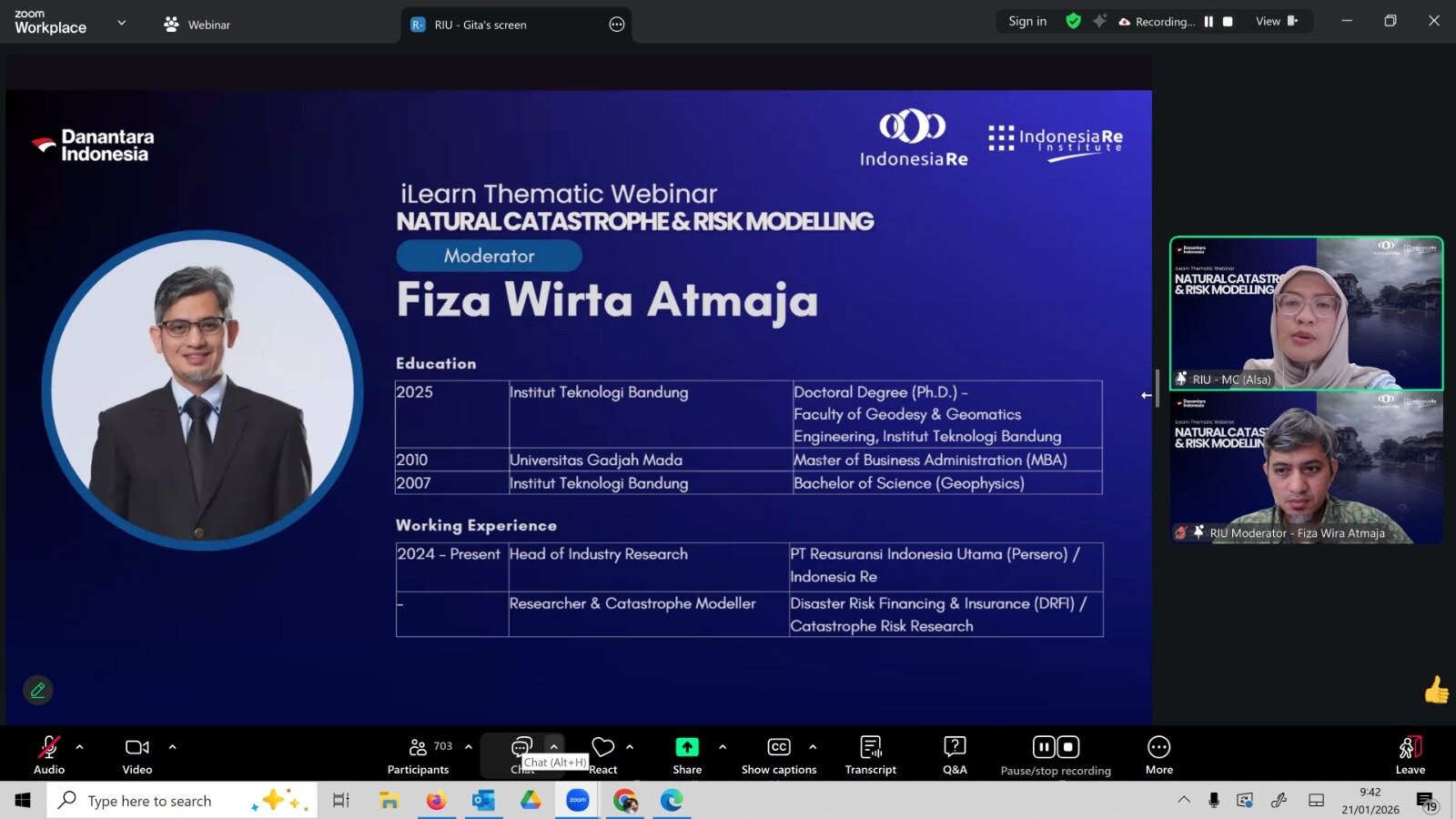Select the RIU - Gita's screen tab
The image size is (1456, 819).
480,25
